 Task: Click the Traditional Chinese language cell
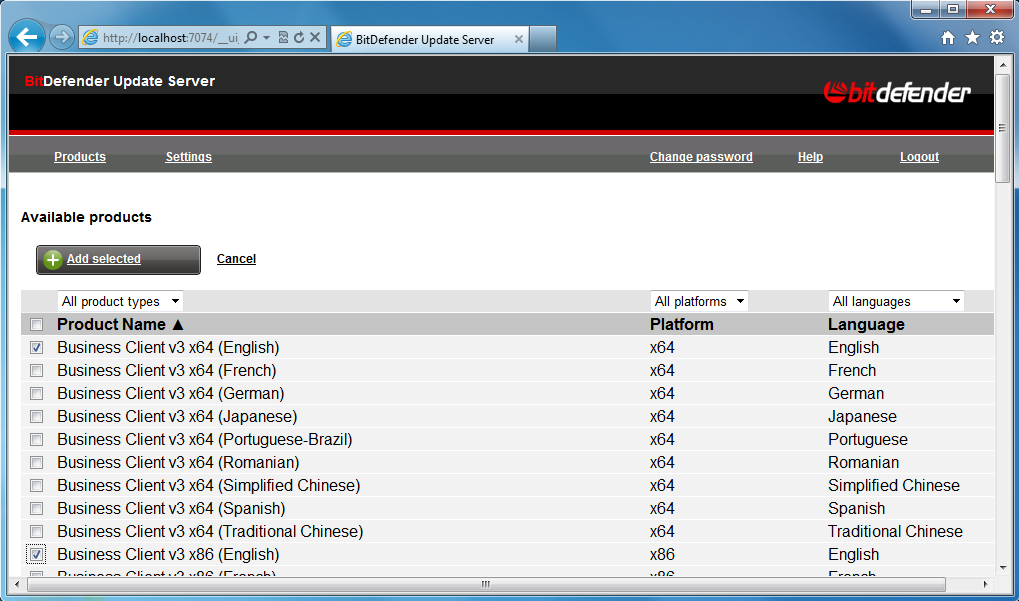pyautogui.click(x=895, y=531)
